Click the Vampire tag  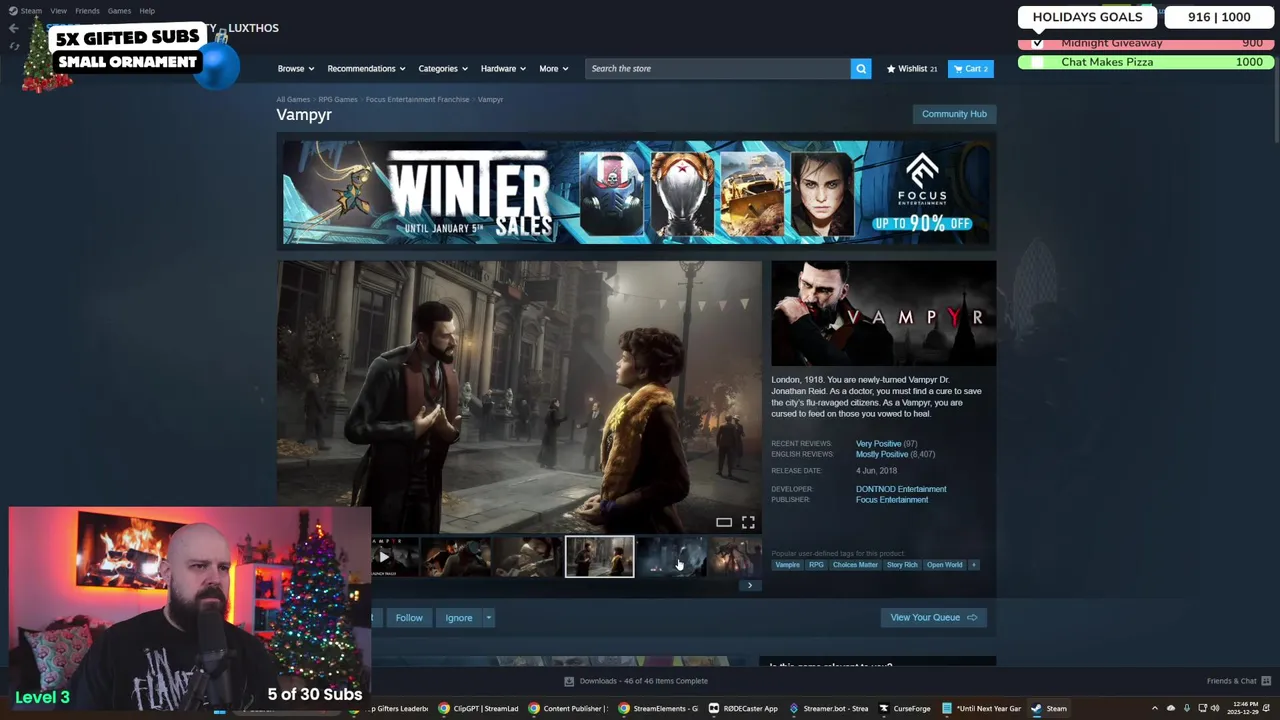click(x=788, y=565)
